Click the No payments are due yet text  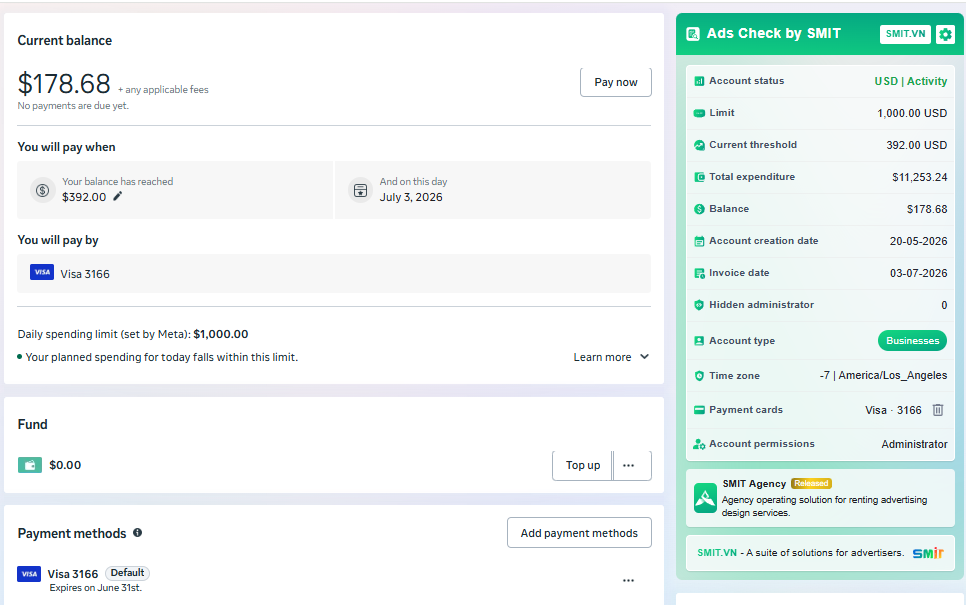[73, 106]
